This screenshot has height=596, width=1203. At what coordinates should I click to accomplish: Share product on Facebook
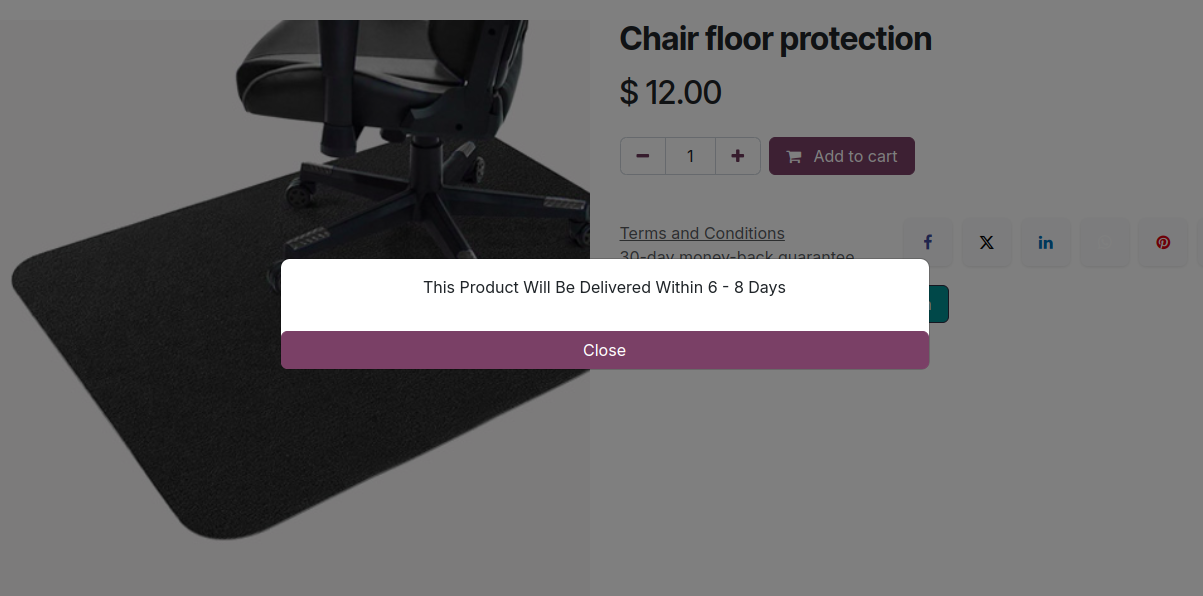pos(927,243)
